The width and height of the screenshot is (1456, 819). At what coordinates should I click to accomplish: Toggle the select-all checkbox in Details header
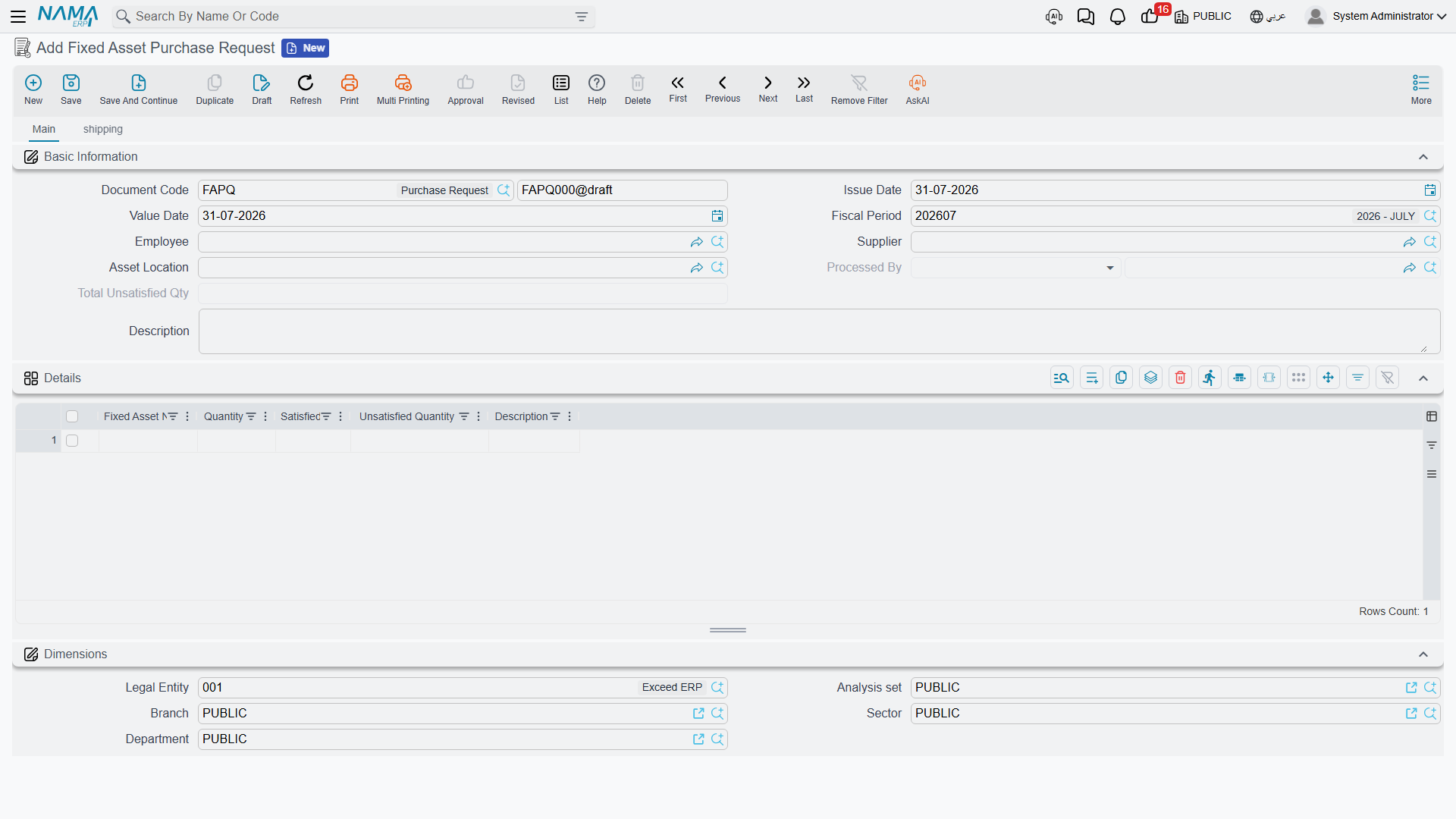(x=72, y=416)
